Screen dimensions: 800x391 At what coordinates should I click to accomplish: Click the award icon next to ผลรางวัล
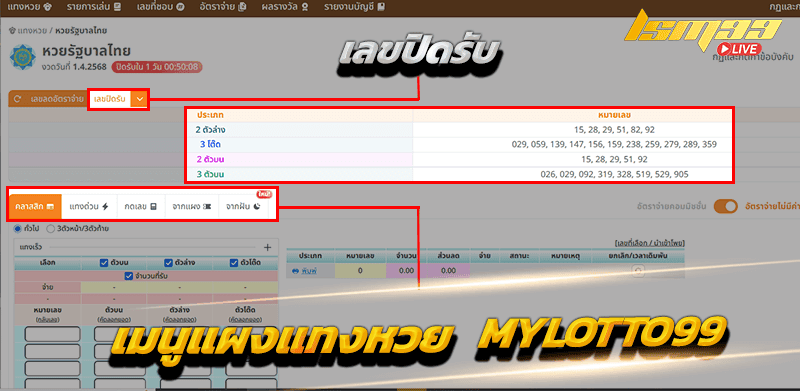click(x=305, y=7)
